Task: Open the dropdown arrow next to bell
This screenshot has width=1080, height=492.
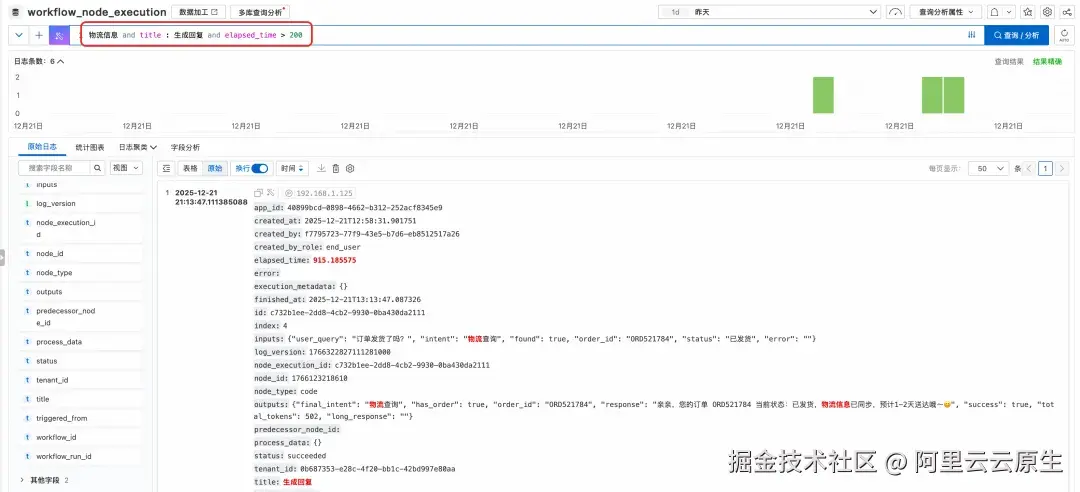Action: tap(1009, 12)
